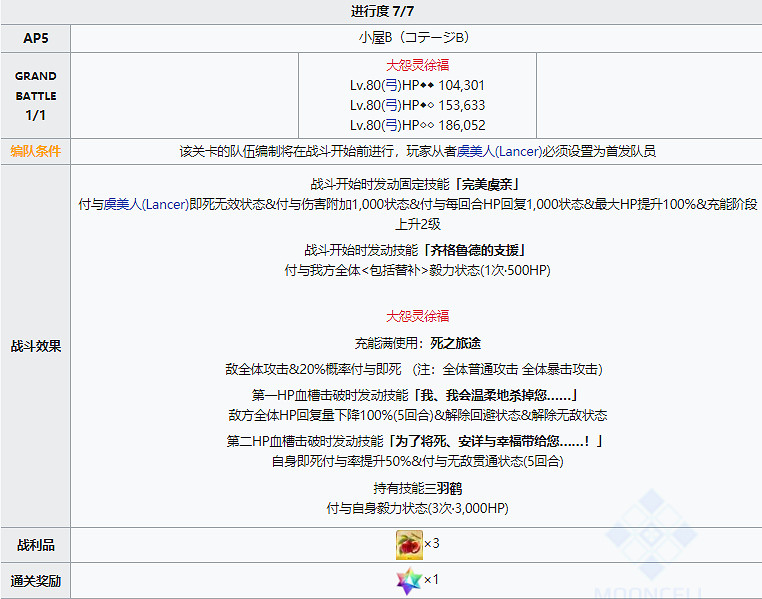Select the 小屋B（コテージB）stage name
This screenshot has height=599, width=762.
[x=414, y=37]
